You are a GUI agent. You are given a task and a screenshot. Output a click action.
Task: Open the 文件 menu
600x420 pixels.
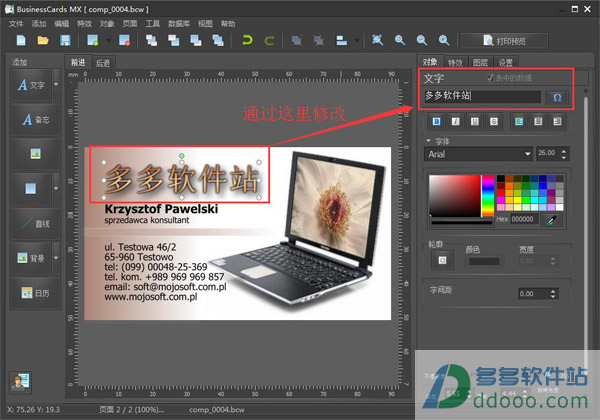16,24
